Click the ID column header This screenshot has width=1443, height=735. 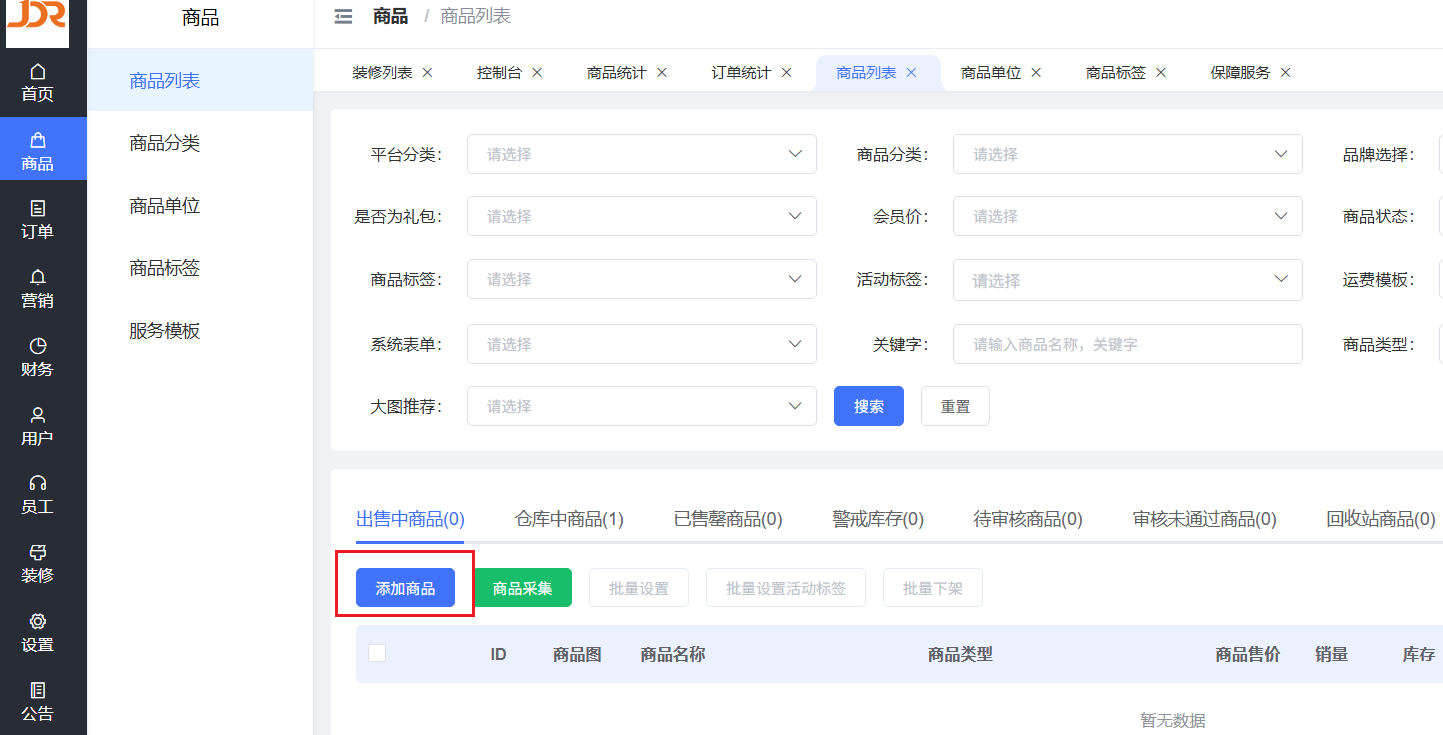498,654
